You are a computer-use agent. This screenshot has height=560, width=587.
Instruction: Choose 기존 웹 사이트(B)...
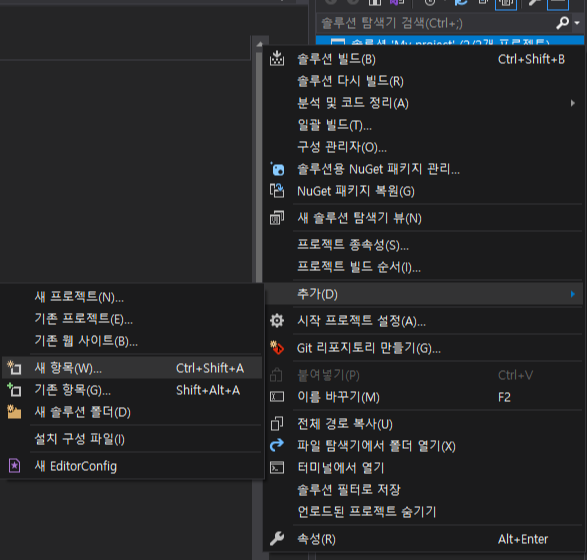click(x=132, y=341)
